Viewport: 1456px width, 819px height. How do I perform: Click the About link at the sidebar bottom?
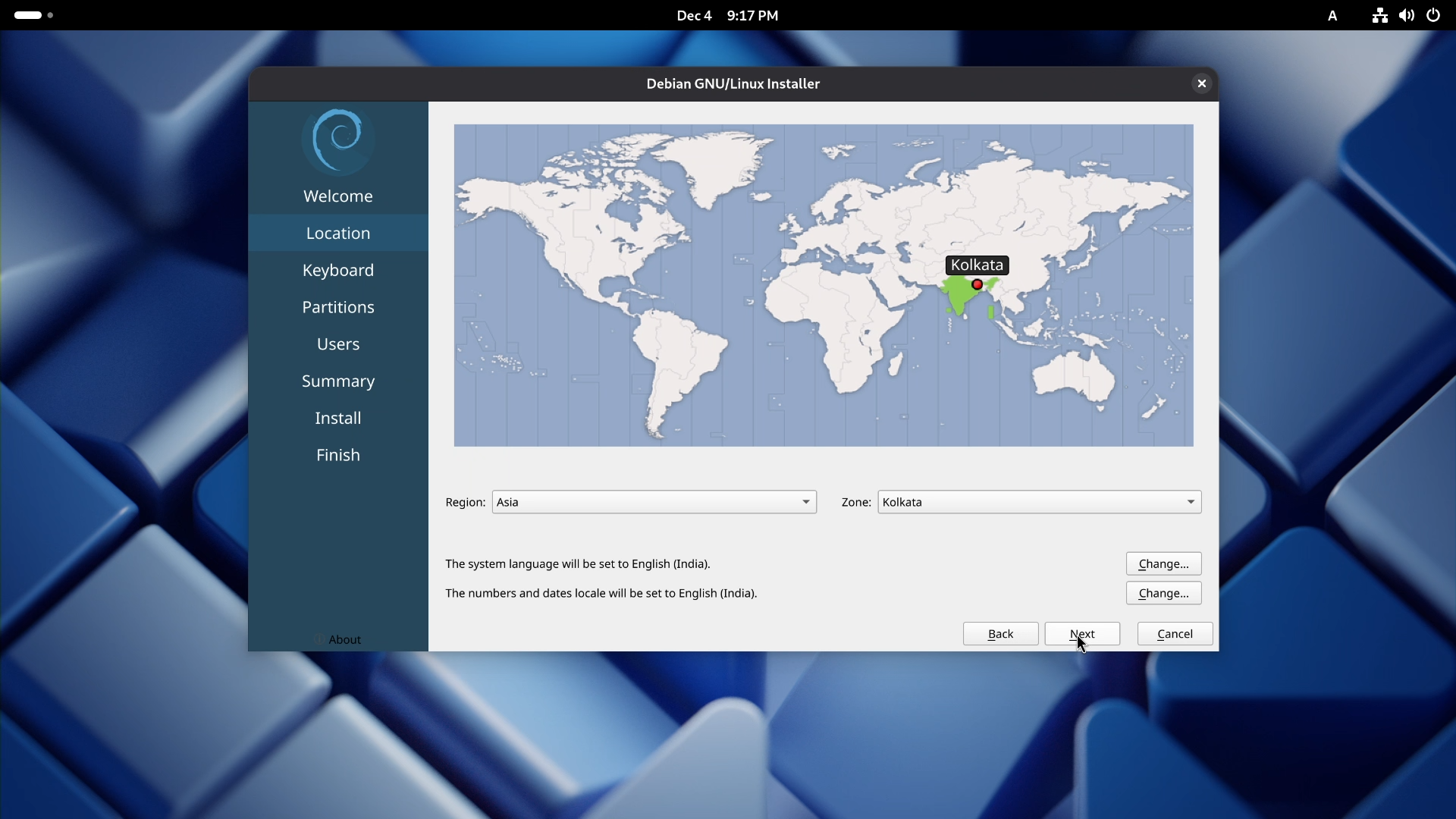coord(346,639)
